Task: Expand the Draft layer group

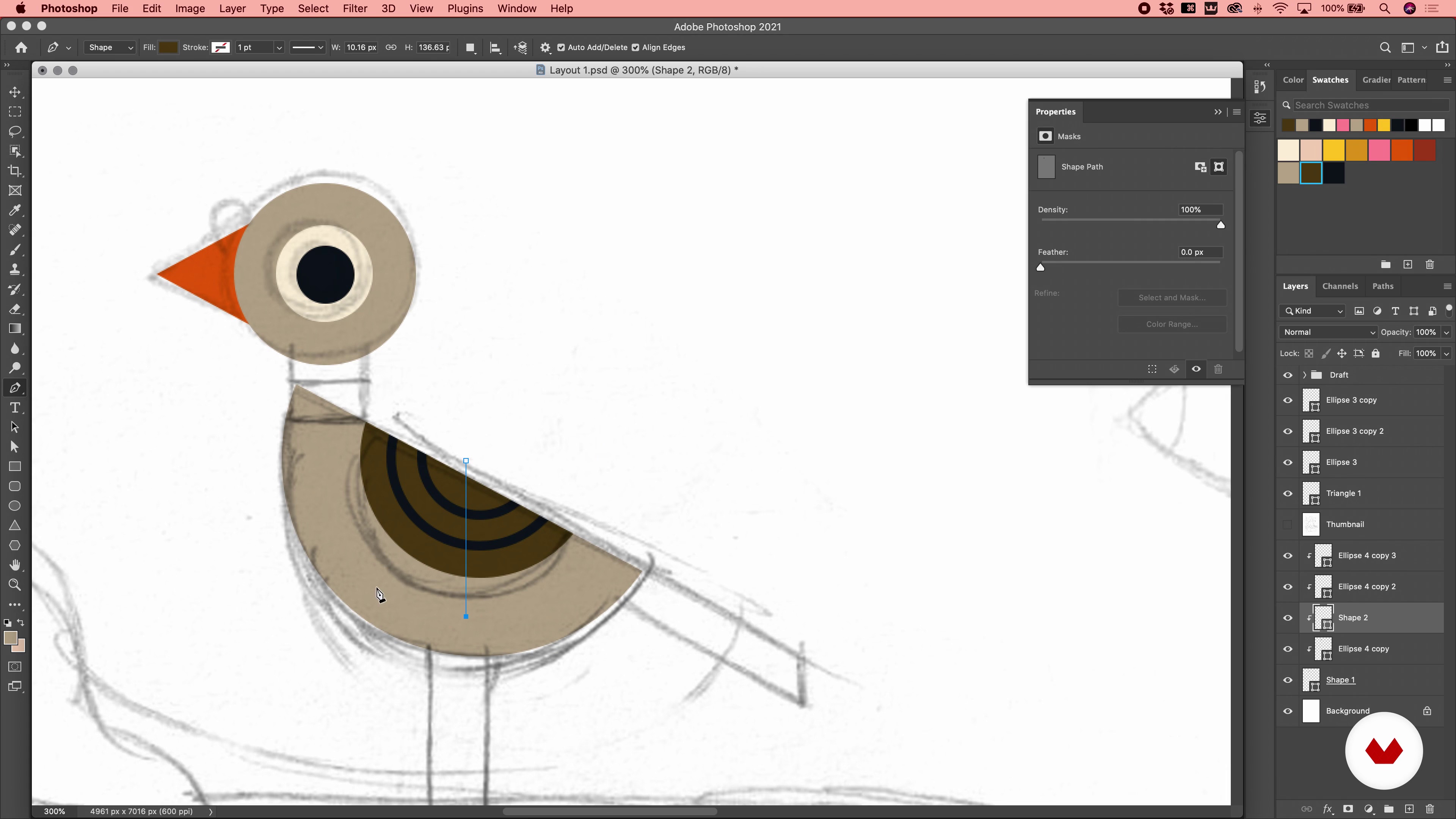Action: coord(1304,375)
